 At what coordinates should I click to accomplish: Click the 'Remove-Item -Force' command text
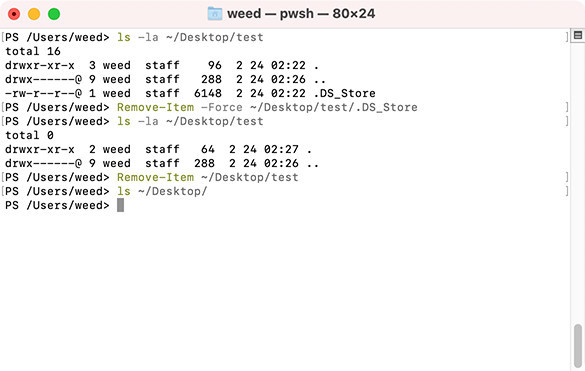click(180, 107)
